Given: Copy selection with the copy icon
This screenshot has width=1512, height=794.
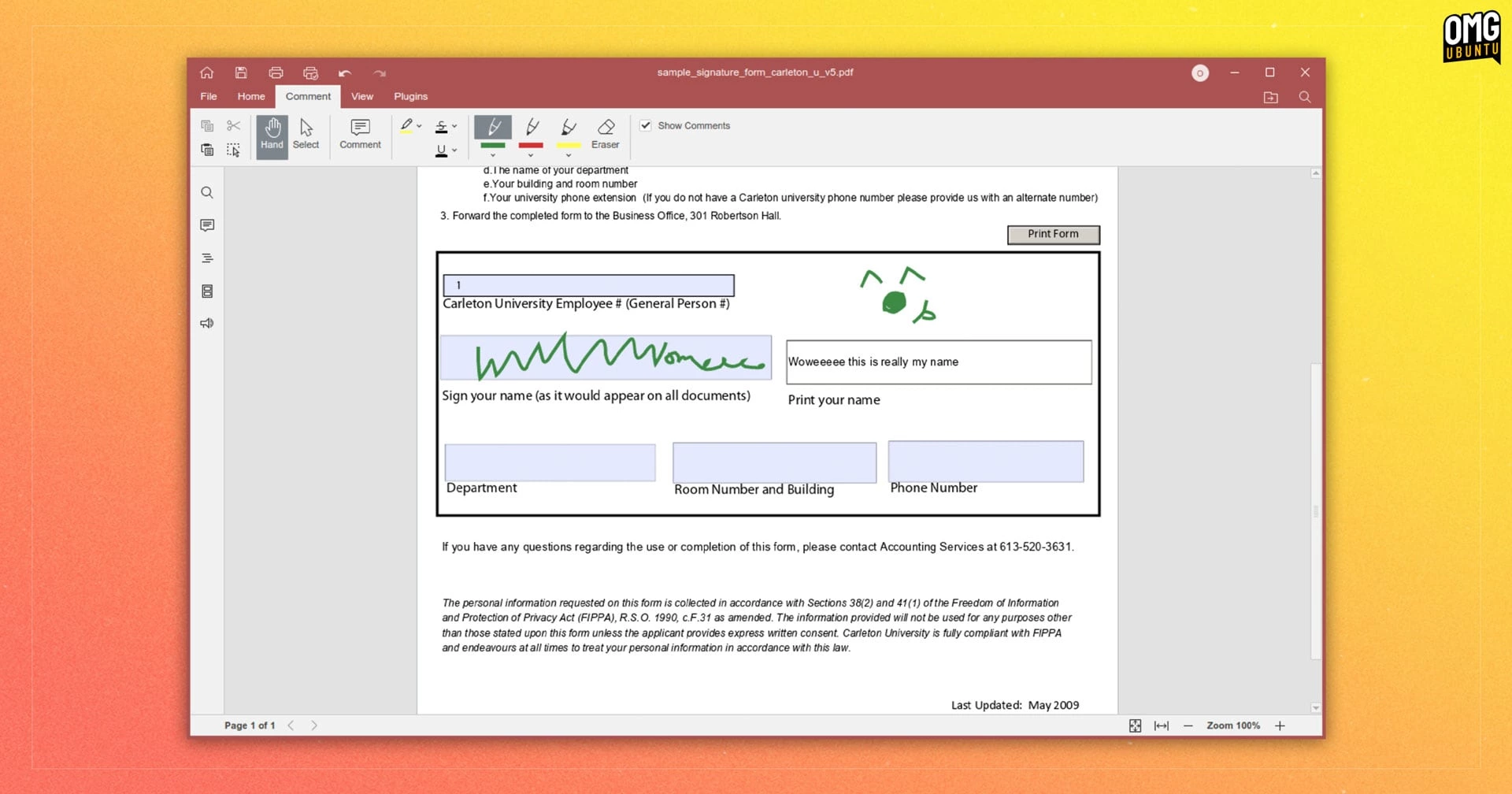Looking at the screenshot, I should [207, 125].
